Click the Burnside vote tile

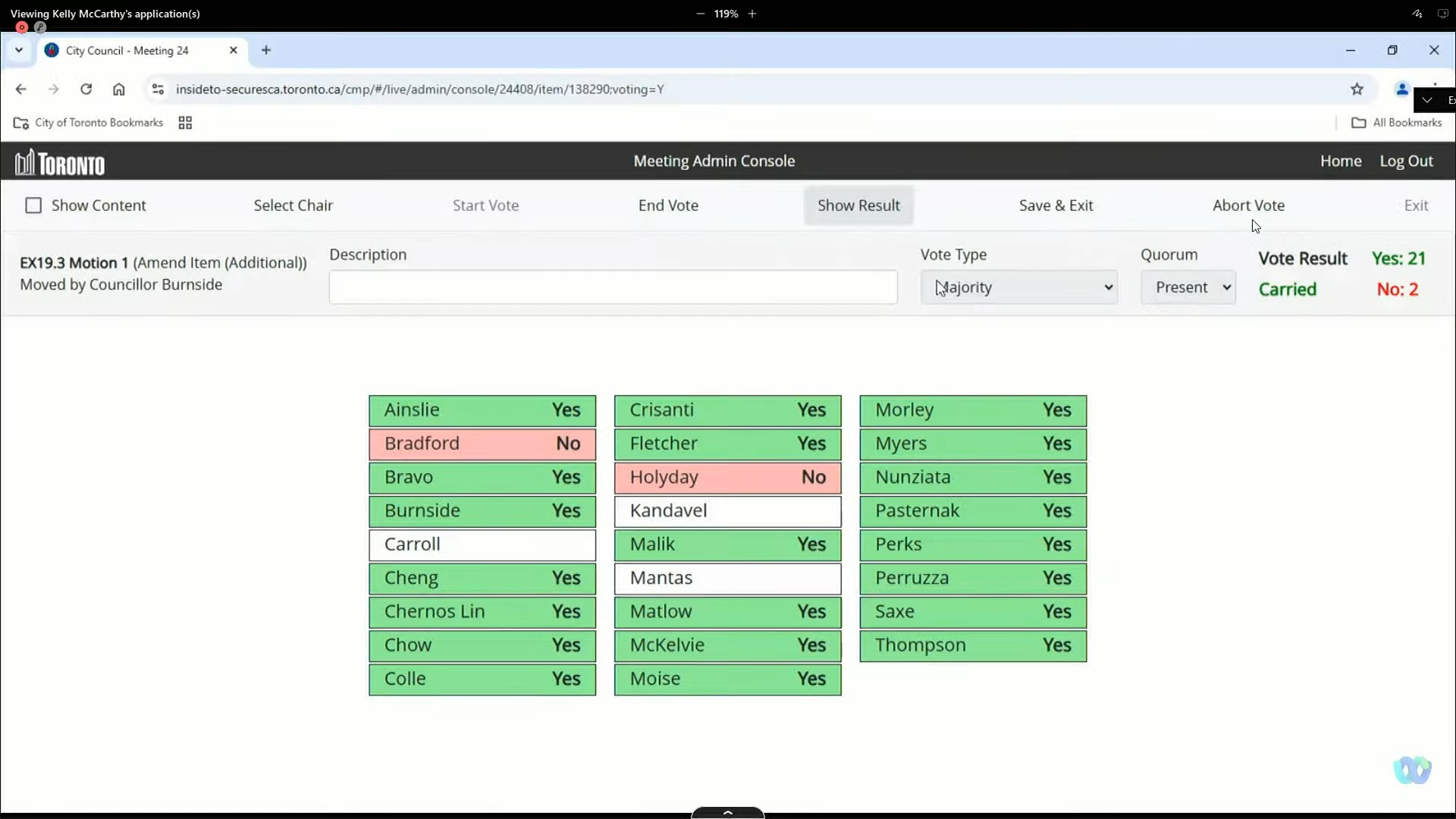[x=482, y=511]
